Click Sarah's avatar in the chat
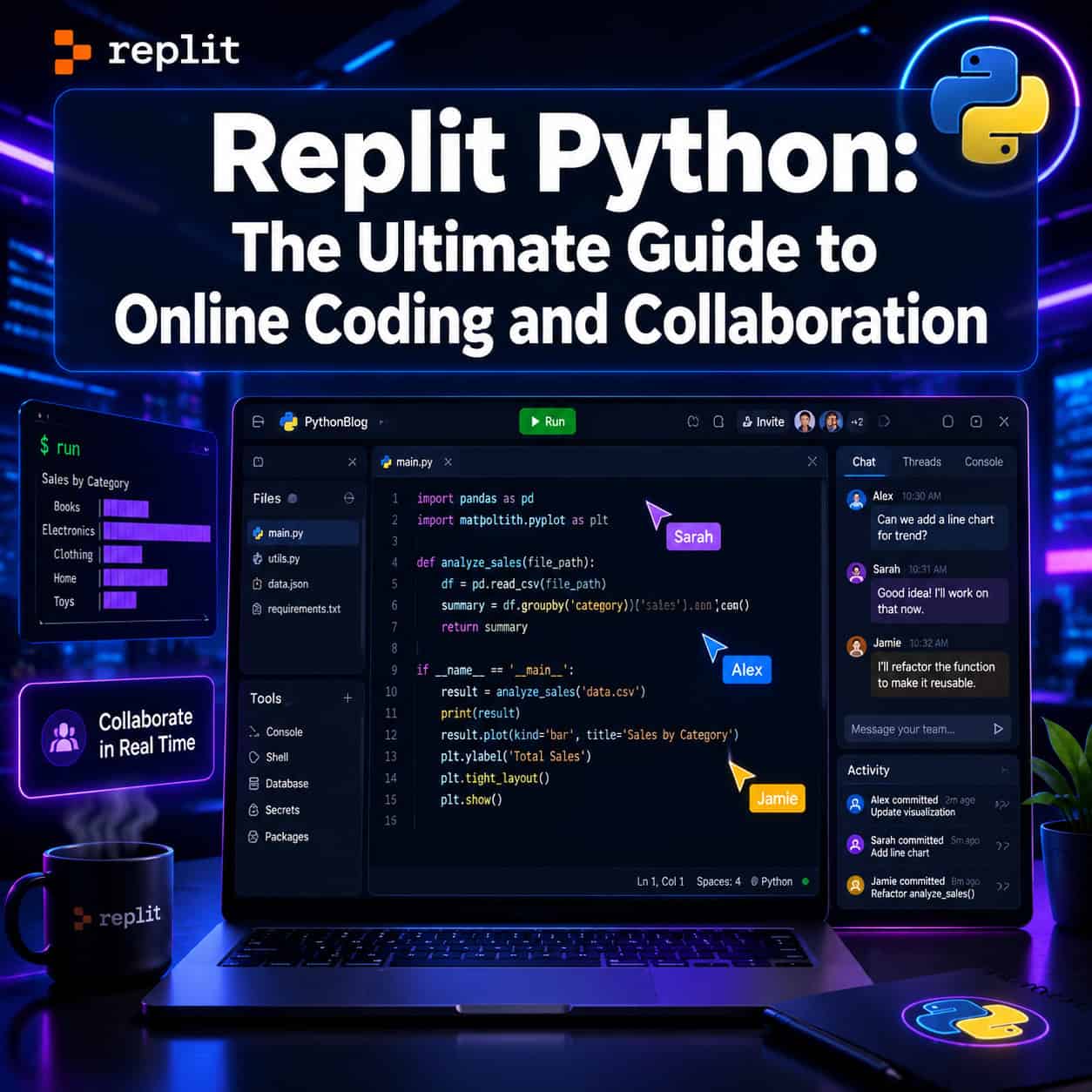The height and width of the screenshot is (1092, 1092). pos(855,572)
